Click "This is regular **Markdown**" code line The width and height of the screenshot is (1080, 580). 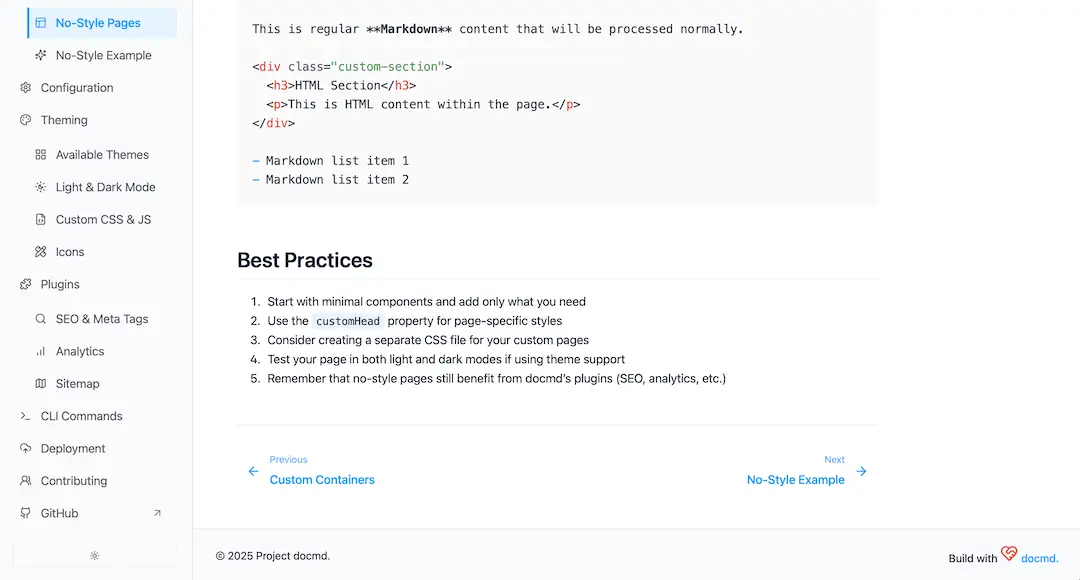pyautogui.click(x=497, y=29)
